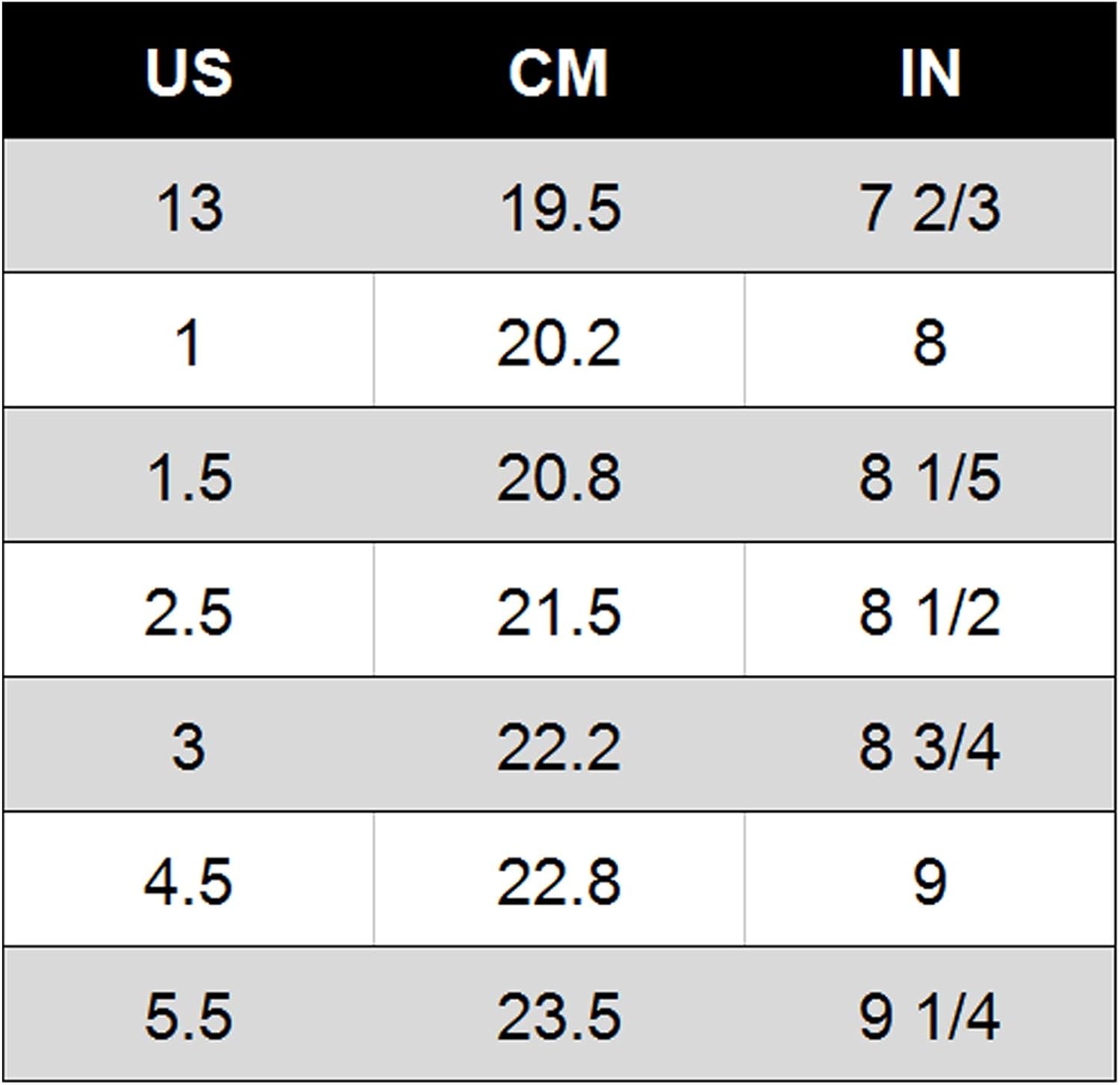Click the 20.2 centimeter cell
Viewport: 1120px width, 1085px height.
coord(559,342)
